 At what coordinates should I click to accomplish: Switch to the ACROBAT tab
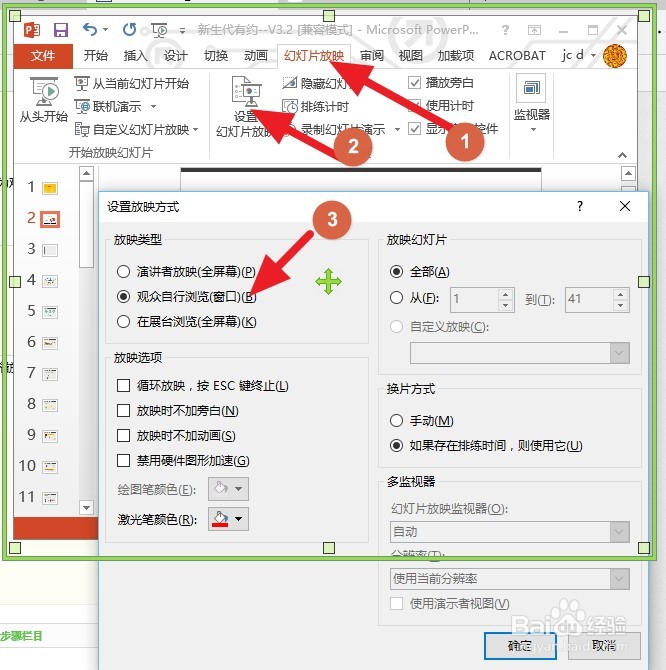(x=517, y=56)
